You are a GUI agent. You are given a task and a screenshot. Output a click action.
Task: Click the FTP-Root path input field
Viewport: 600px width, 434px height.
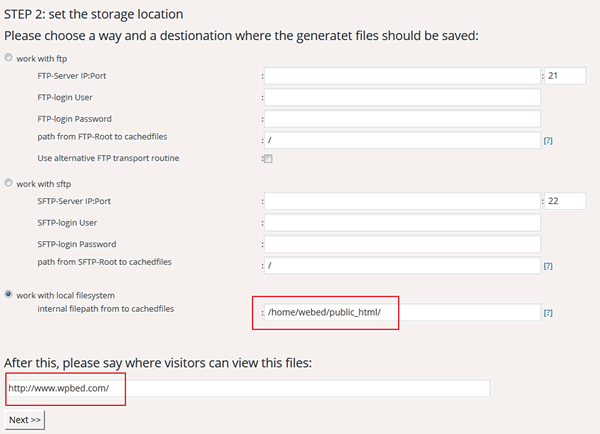pos(403,140)
